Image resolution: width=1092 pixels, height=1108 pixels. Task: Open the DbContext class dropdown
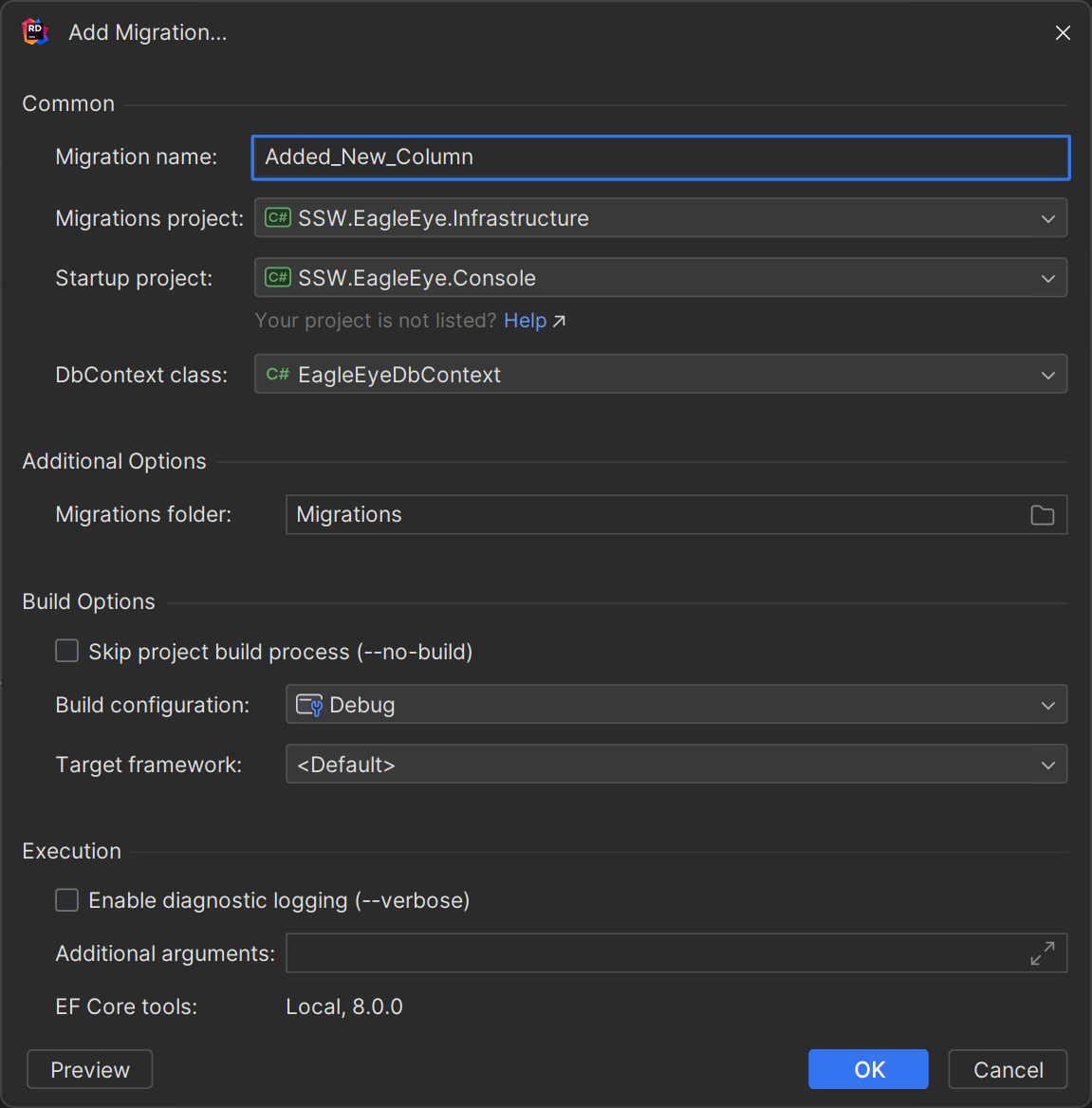1047,375
